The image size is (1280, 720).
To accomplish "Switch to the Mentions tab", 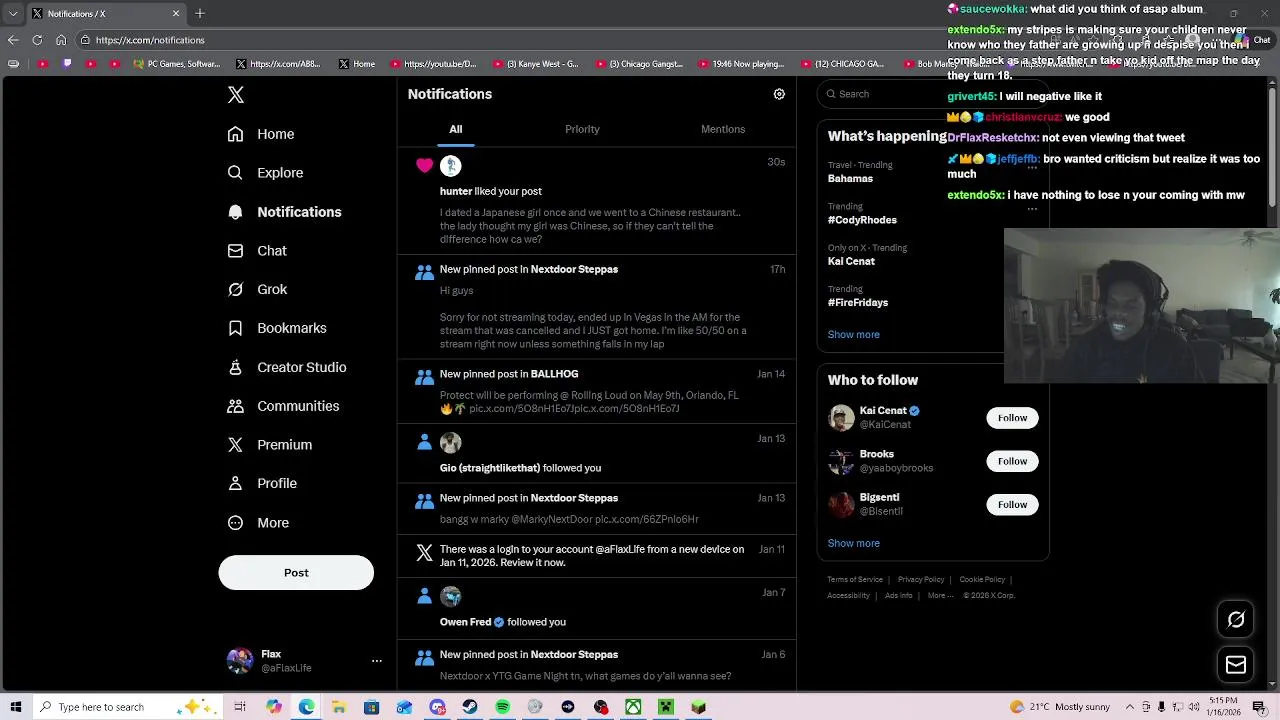I will (723, 129).
